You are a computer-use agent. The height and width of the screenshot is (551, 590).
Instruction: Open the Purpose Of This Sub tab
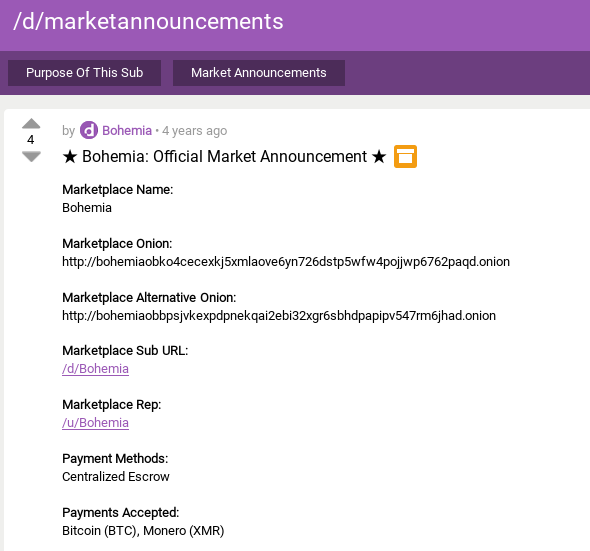[84, 73]
